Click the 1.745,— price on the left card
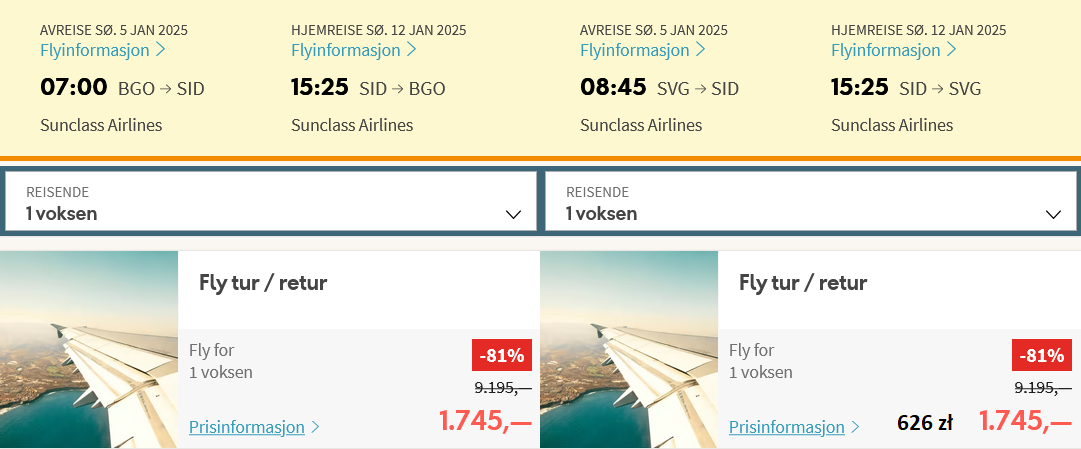The height and width of the screenshot is (449, 1081). point(485,421)
